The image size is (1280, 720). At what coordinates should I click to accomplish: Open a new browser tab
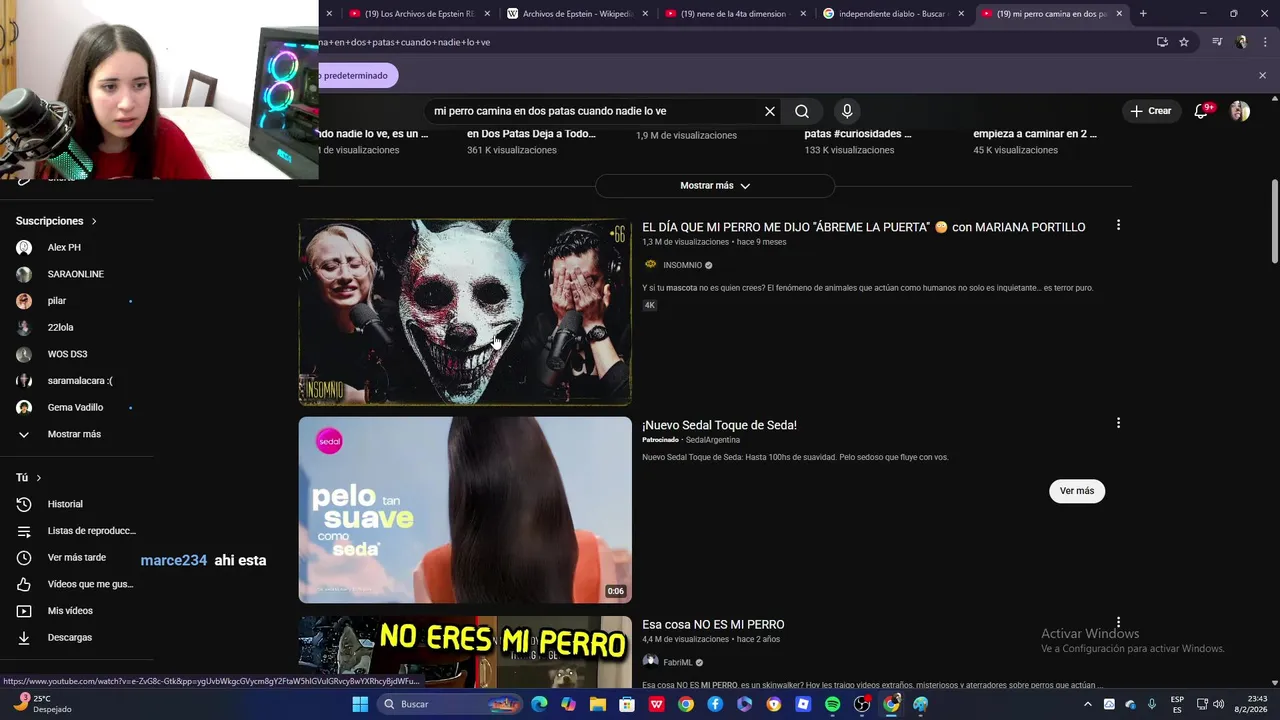pyautogui.click(x=1143, y=14)
